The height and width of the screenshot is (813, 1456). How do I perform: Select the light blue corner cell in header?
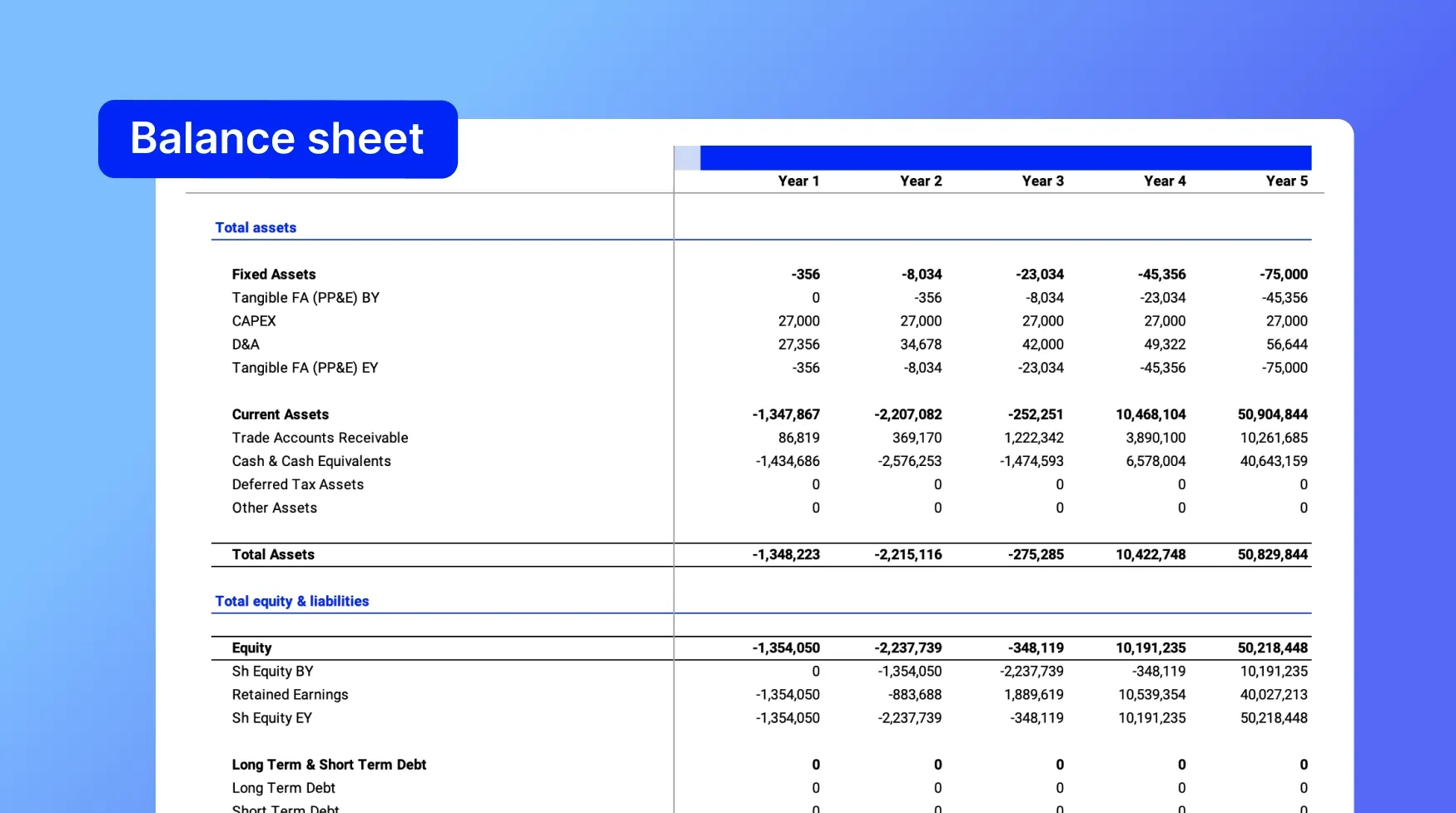pos(687,158)
